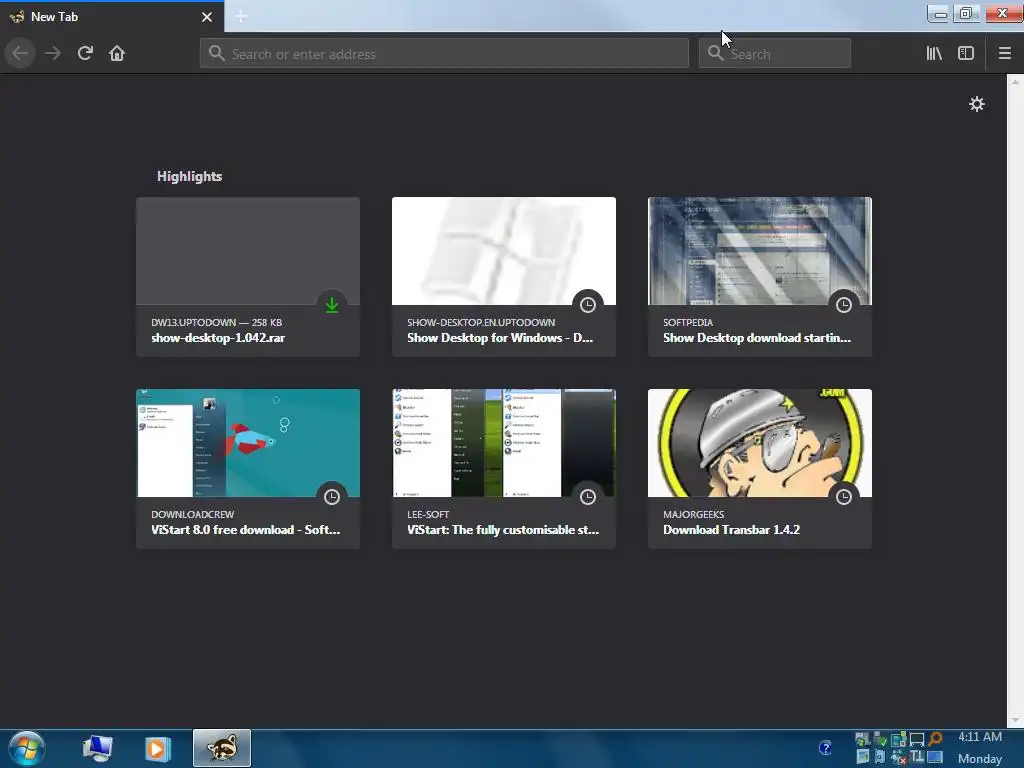
Task: Open link 'Show Desktop for Windows - D...'
Action: coord(500,338)
